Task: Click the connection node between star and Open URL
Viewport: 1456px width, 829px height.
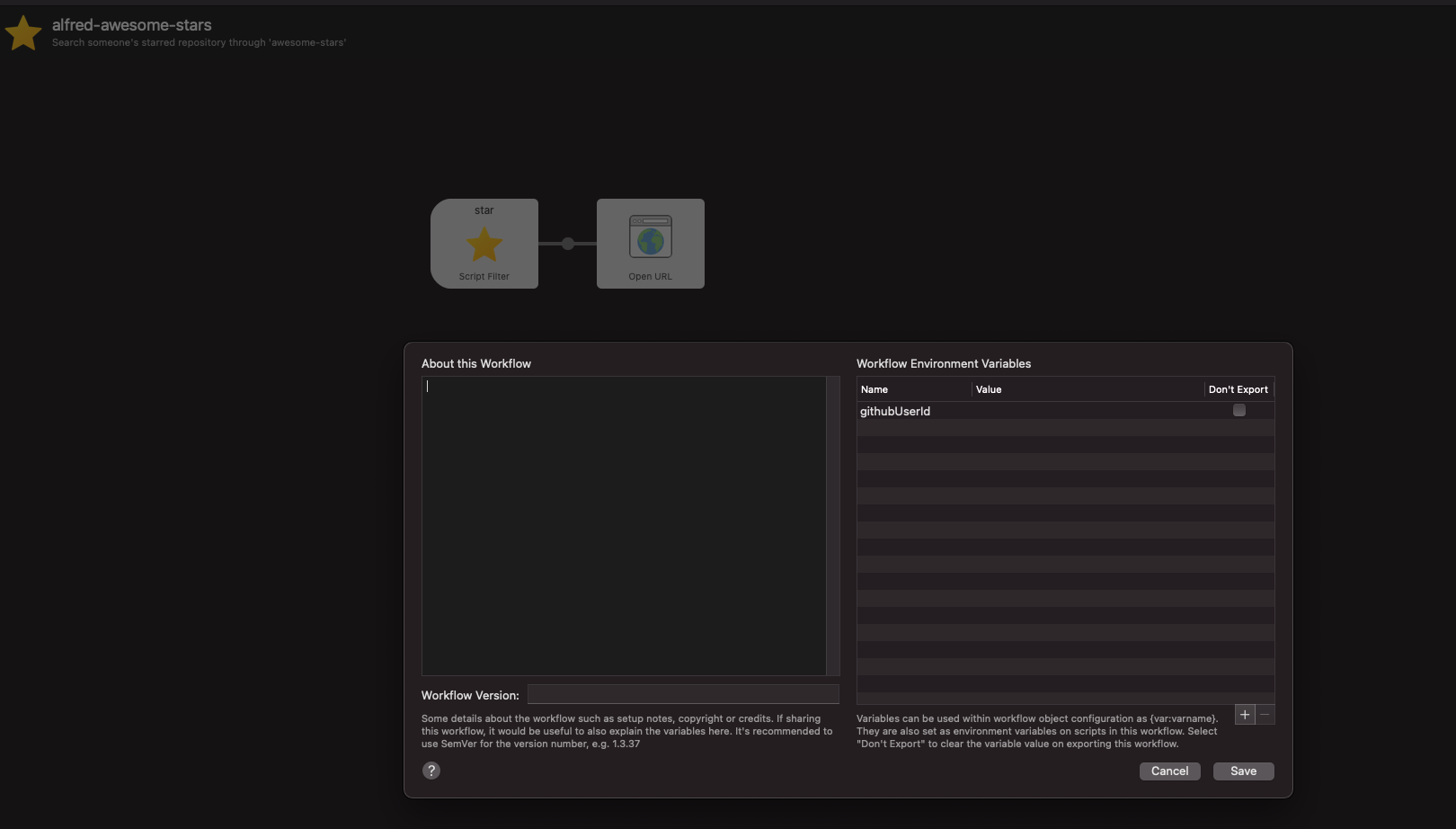Action: [x=568, y=244]
